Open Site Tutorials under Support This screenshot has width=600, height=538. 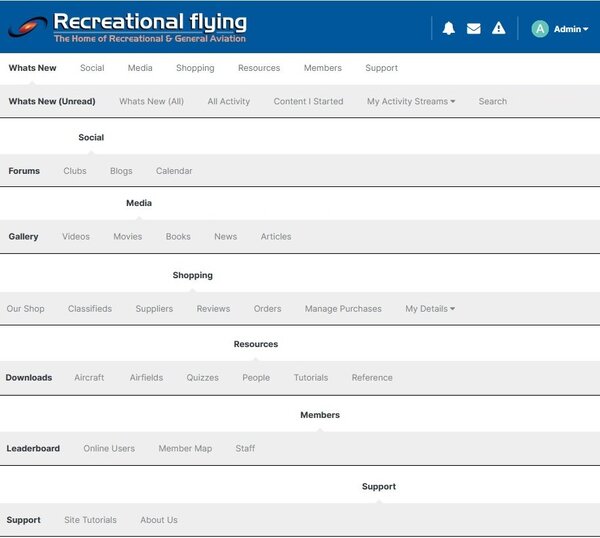[90, 520]
